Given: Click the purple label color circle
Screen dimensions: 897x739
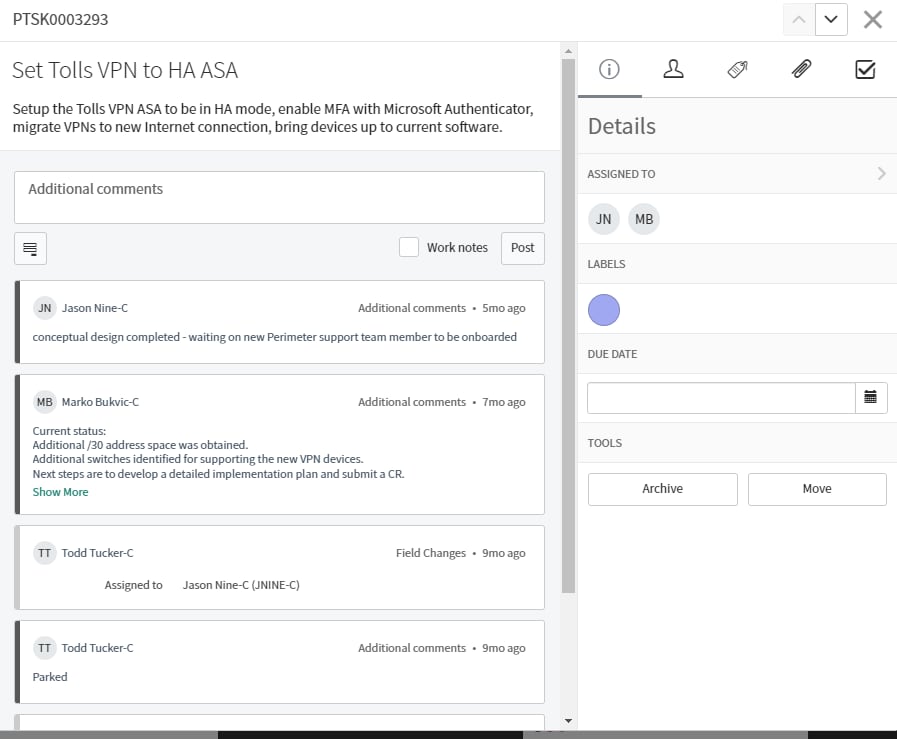Looking at the screenshot, I should coord(604,310).
